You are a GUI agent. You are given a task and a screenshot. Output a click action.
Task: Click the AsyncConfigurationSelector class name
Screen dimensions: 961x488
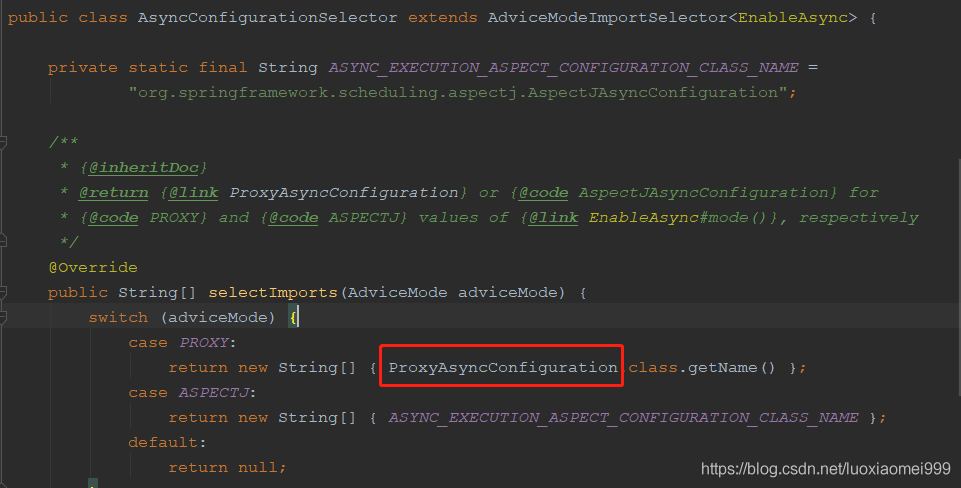267,18
